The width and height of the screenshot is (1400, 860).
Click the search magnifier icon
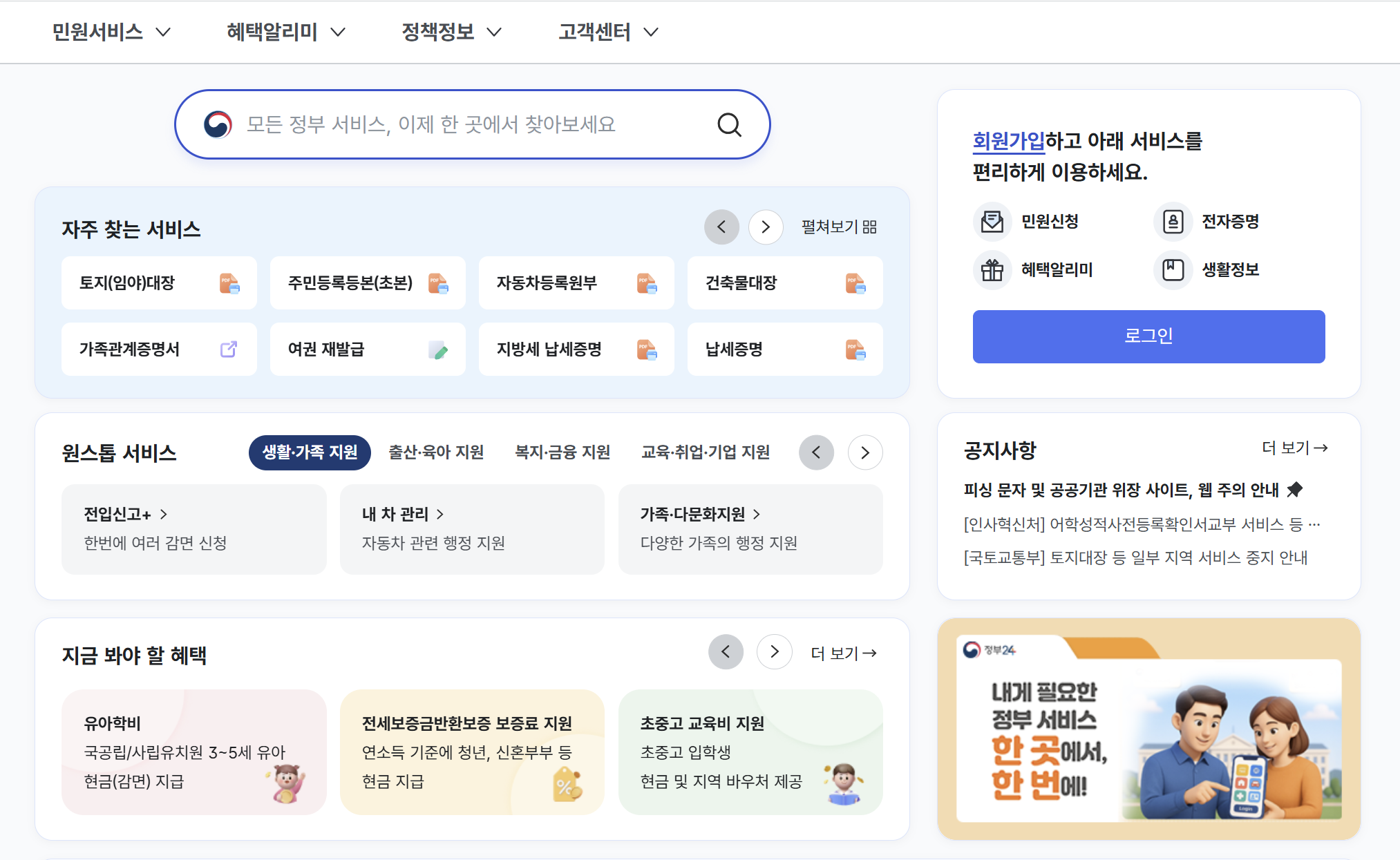tap(729, 124)
